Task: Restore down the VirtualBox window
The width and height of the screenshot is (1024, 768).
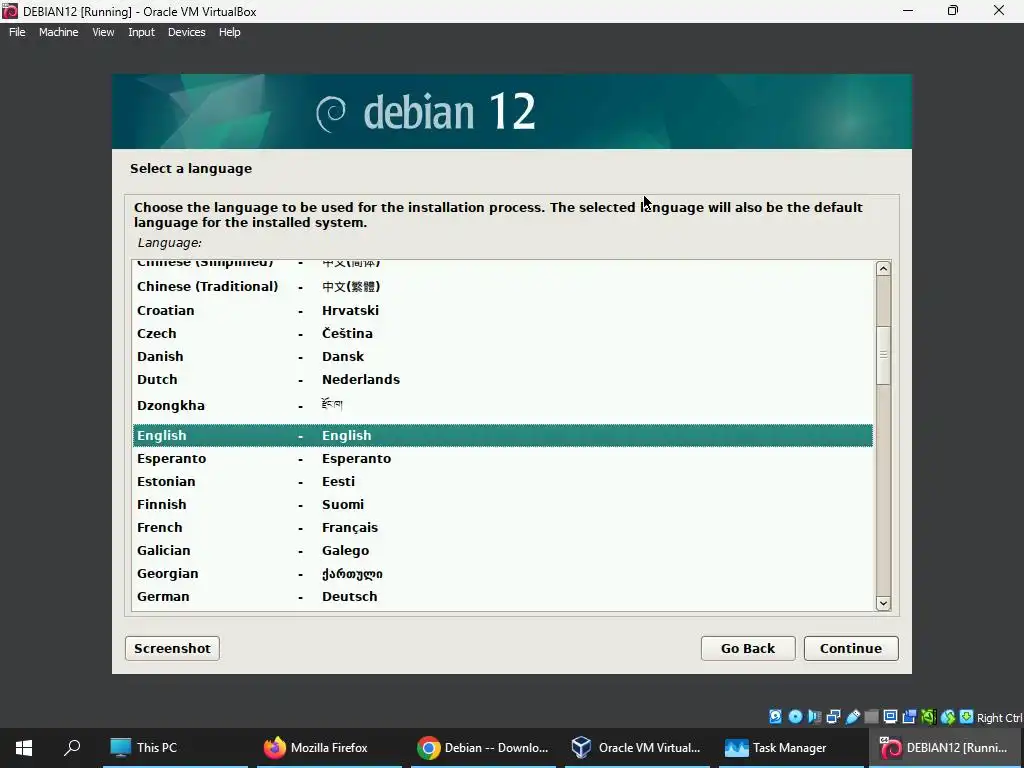Action: pos(953,10)
